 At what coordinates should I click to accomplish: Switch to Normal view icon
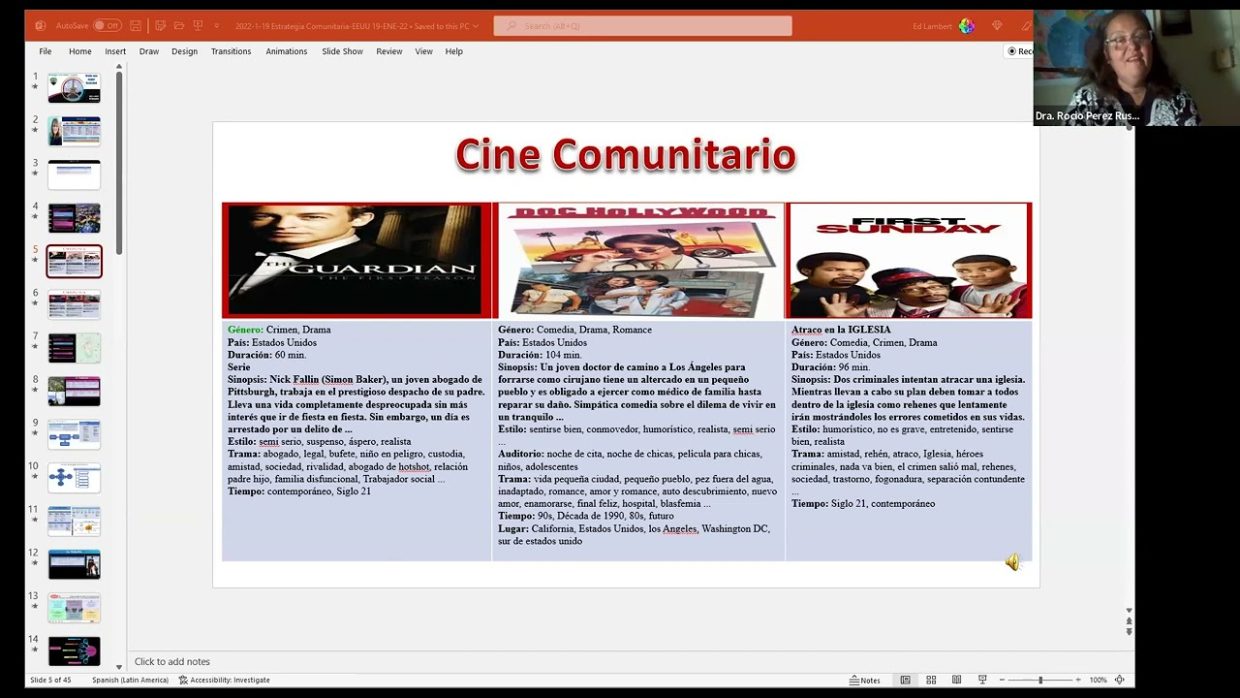point(905,680)
